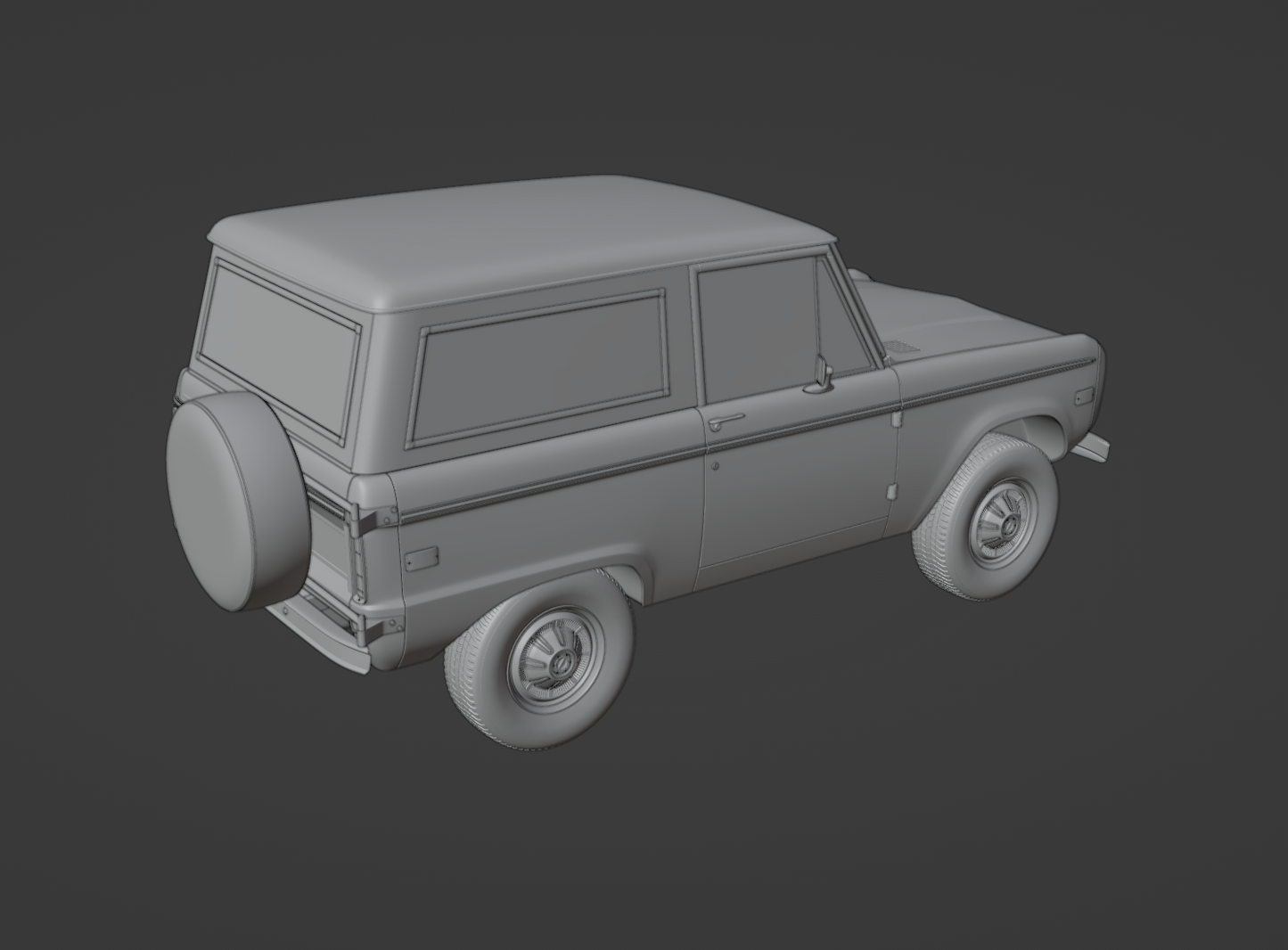Select the rear fender side marker light
Image resolution: width=1288 pixels, height=950 pixels.
[421, 559]
